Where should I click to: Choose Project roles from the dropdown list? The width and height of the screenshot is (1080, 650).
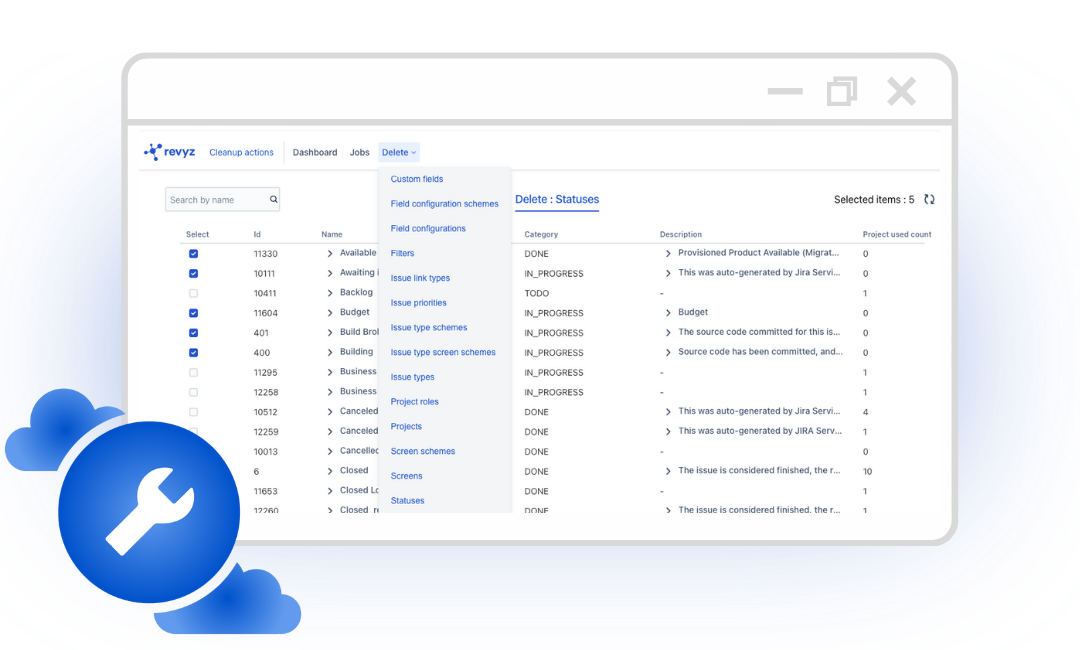pos(415,402)
